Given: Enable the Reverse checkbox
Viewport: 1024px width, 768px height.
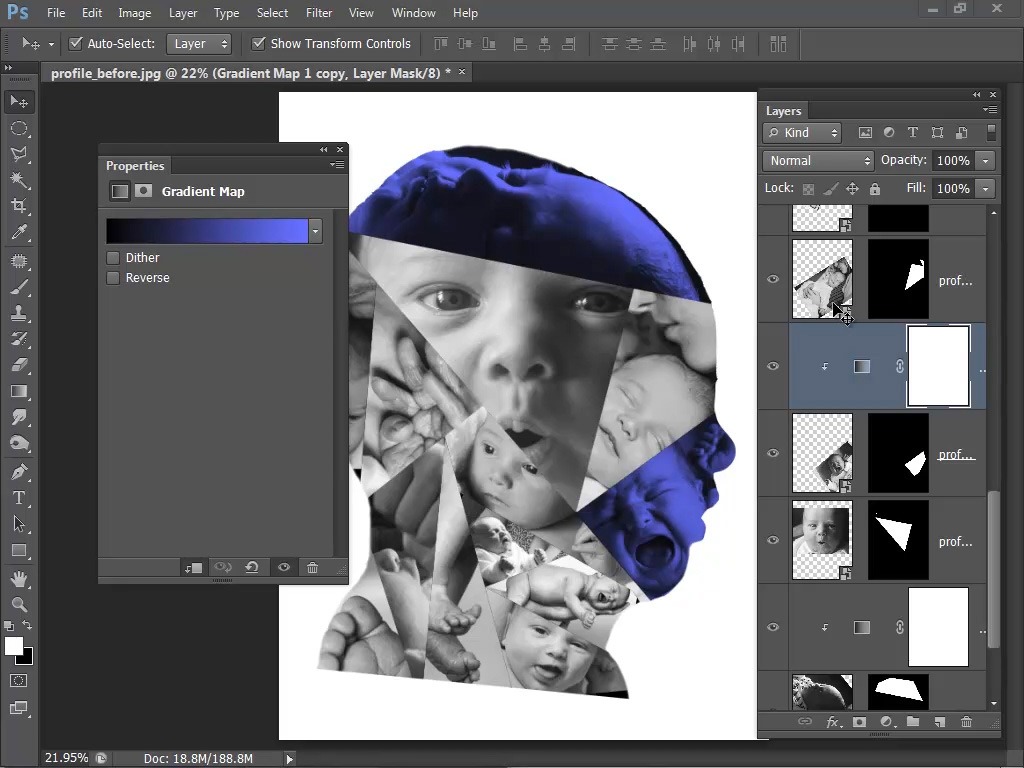Looking at the screenshot, I should pos(114,278).
